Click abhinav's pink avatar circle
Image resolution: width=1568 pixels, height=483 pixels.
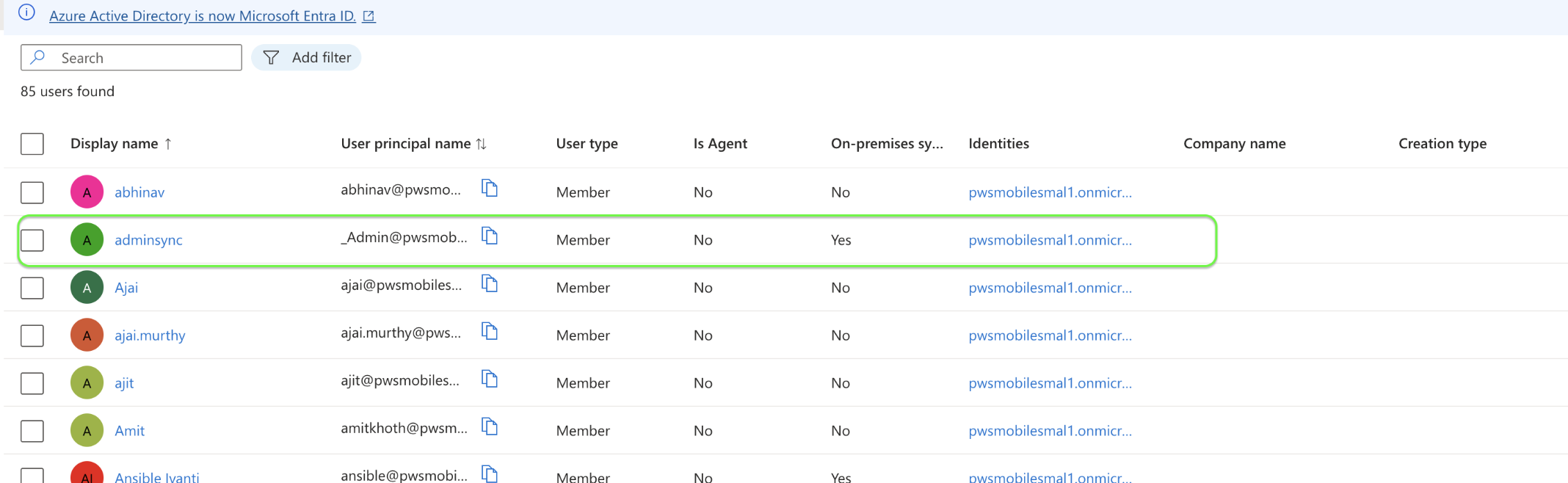(87, 192)
